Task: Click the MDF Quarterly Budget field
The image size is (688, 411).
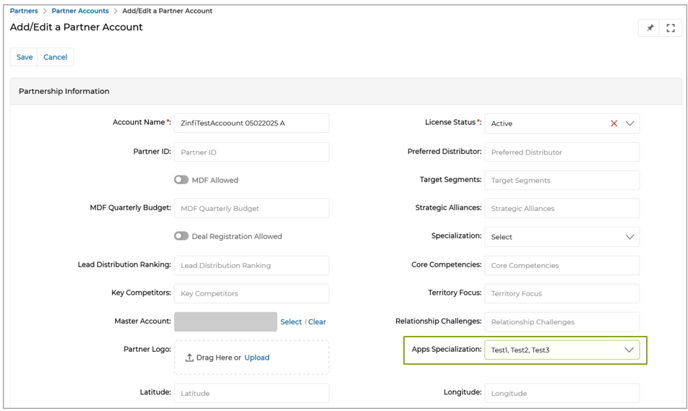Action: click(x=251, y=208)
